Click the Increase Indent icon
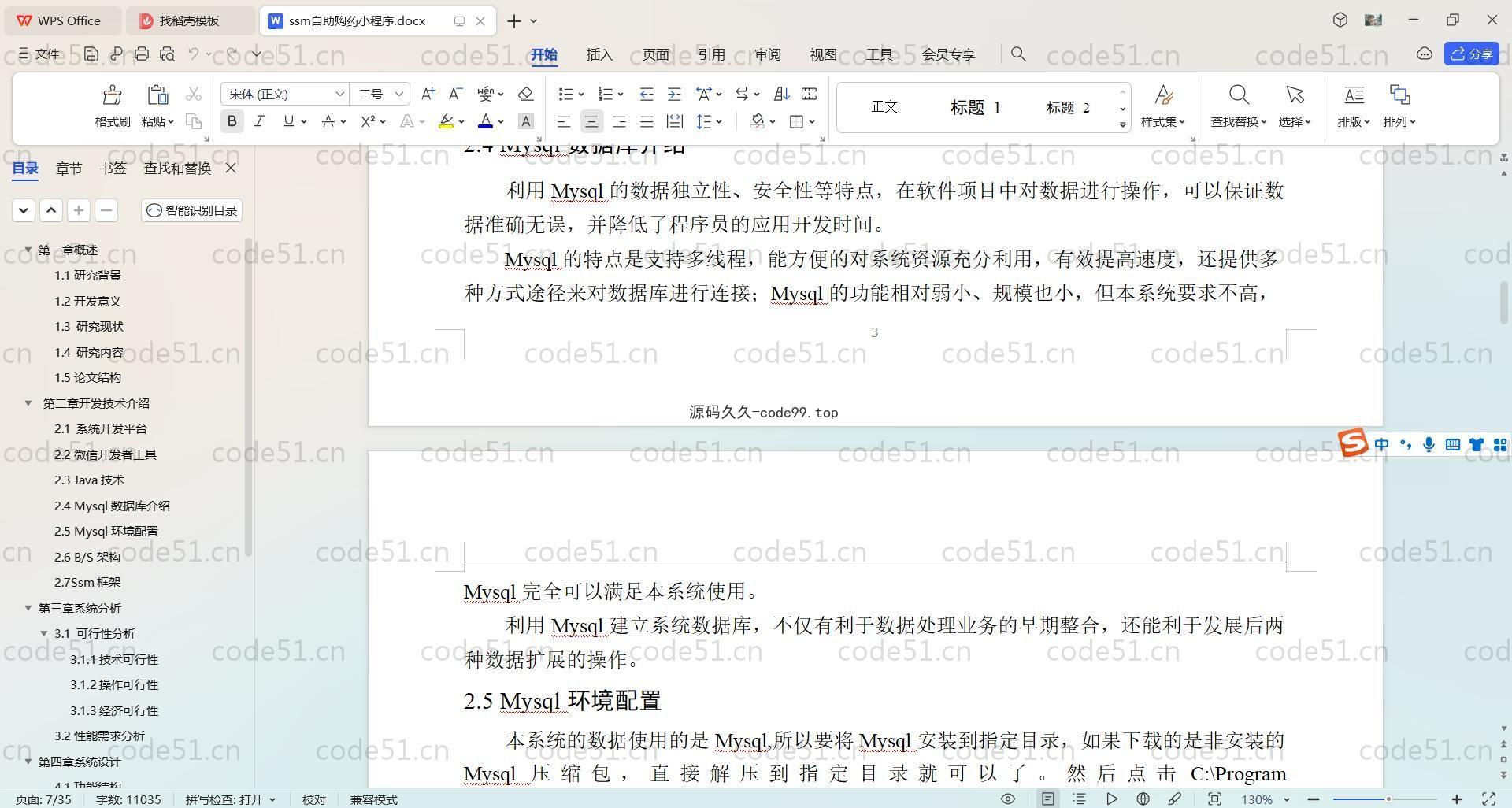 [674, 94]
